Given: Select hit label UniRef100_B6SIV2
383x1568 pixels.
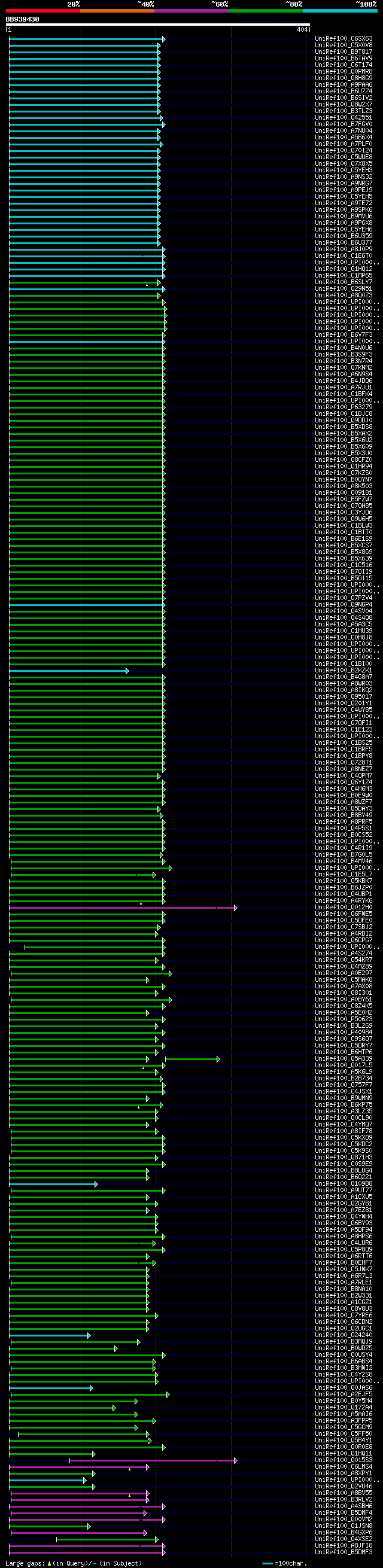Looking at the screenshot, I should 344,98.
